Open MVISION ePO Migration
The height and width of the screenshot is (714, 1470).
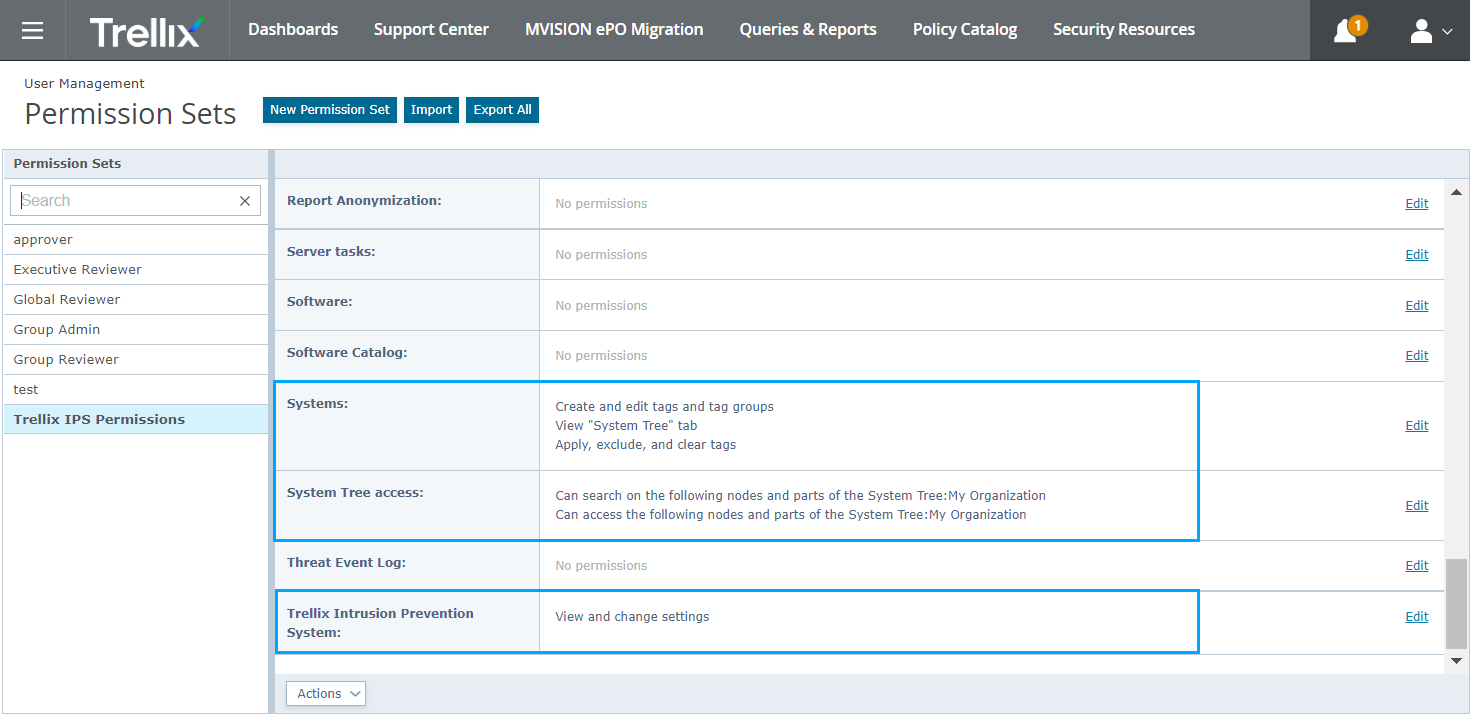pyautogui.click(x=614, y=30)
